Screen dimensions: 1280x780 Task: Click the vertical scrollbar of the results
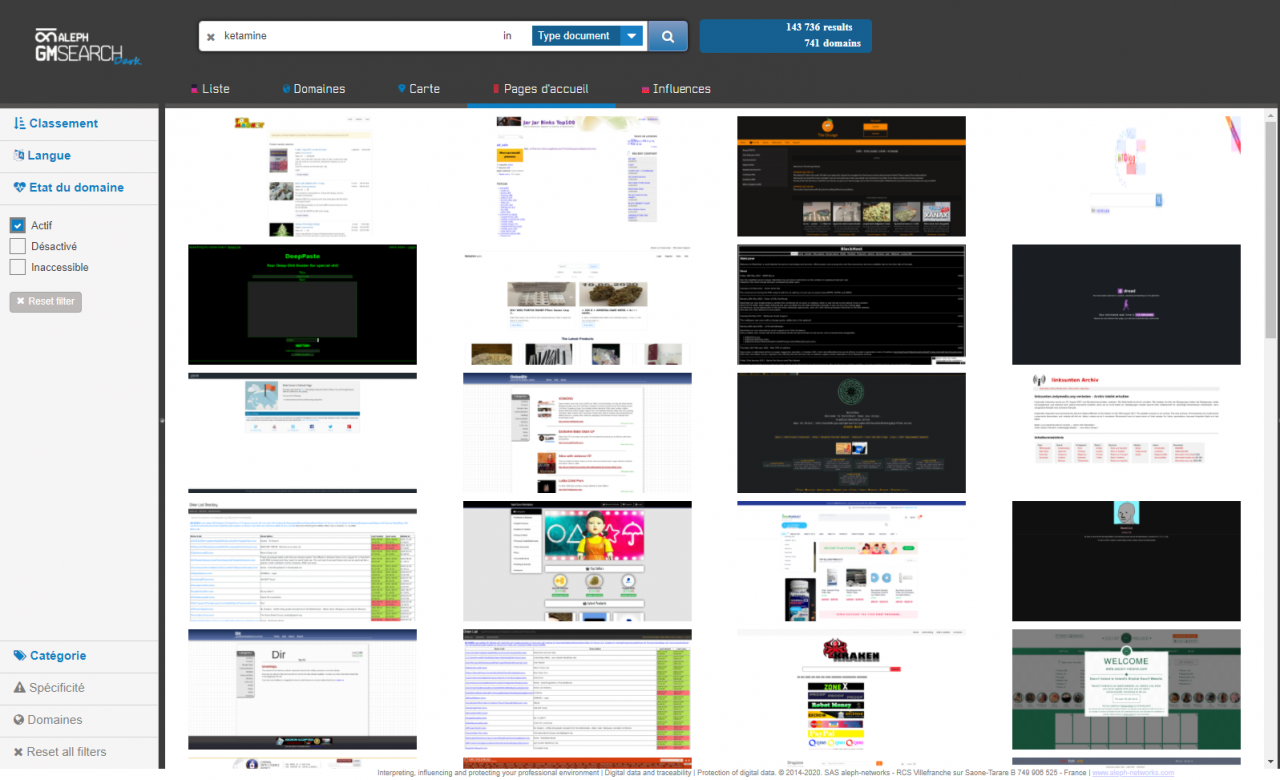pos(1271,230)
